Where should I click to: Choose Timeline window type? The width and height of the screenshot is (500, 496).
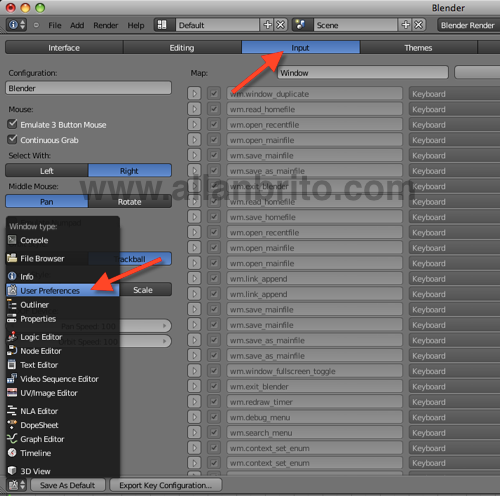(x=62, y=453)
